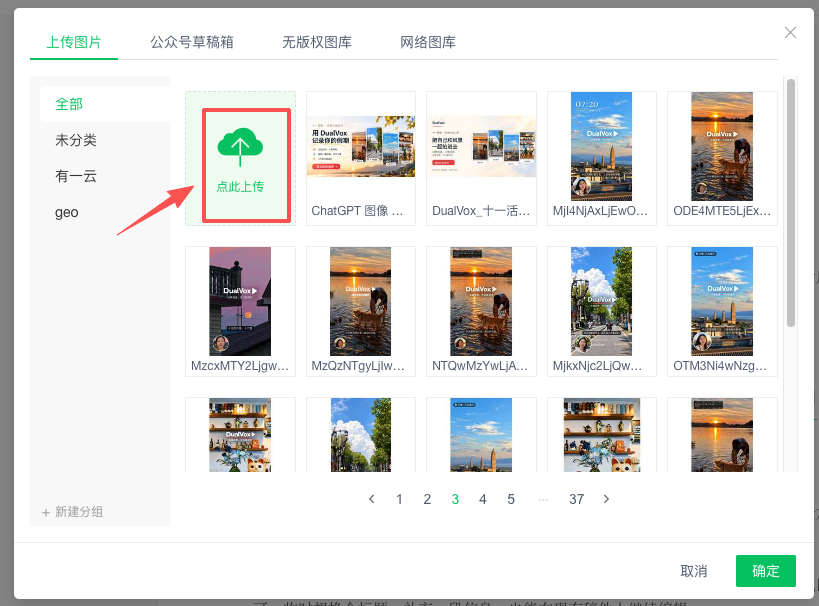Select the MjI4NjAxLjEwO image thumbnail
Screen dimensions: 819x606
point(602,159)
